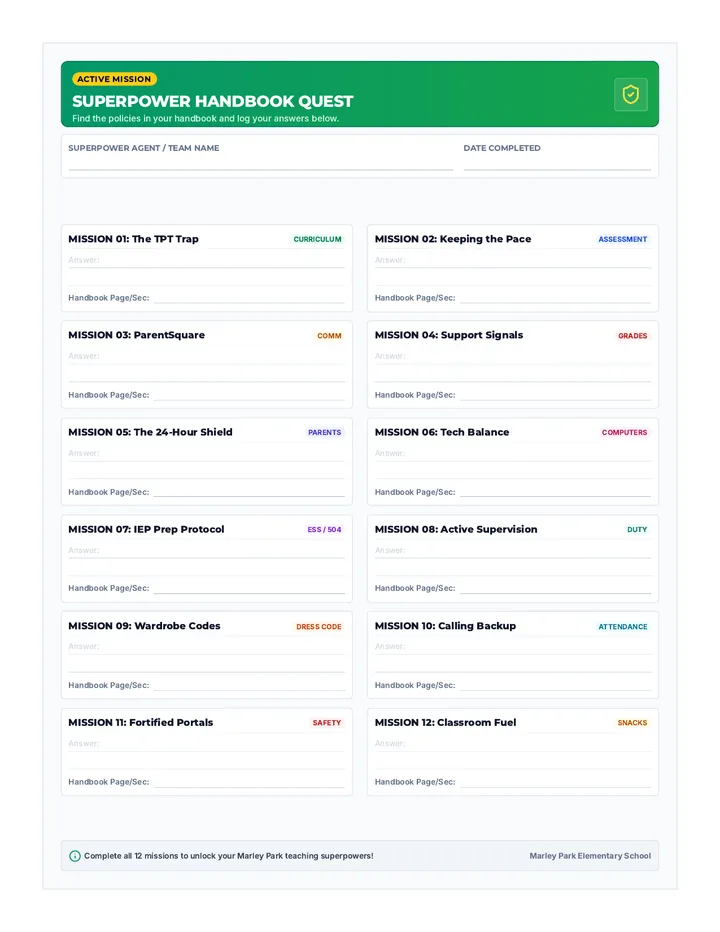Click Mission 11 Fortified Portals answer line
This screenshot has height=932, width=720.
point(206,744)
